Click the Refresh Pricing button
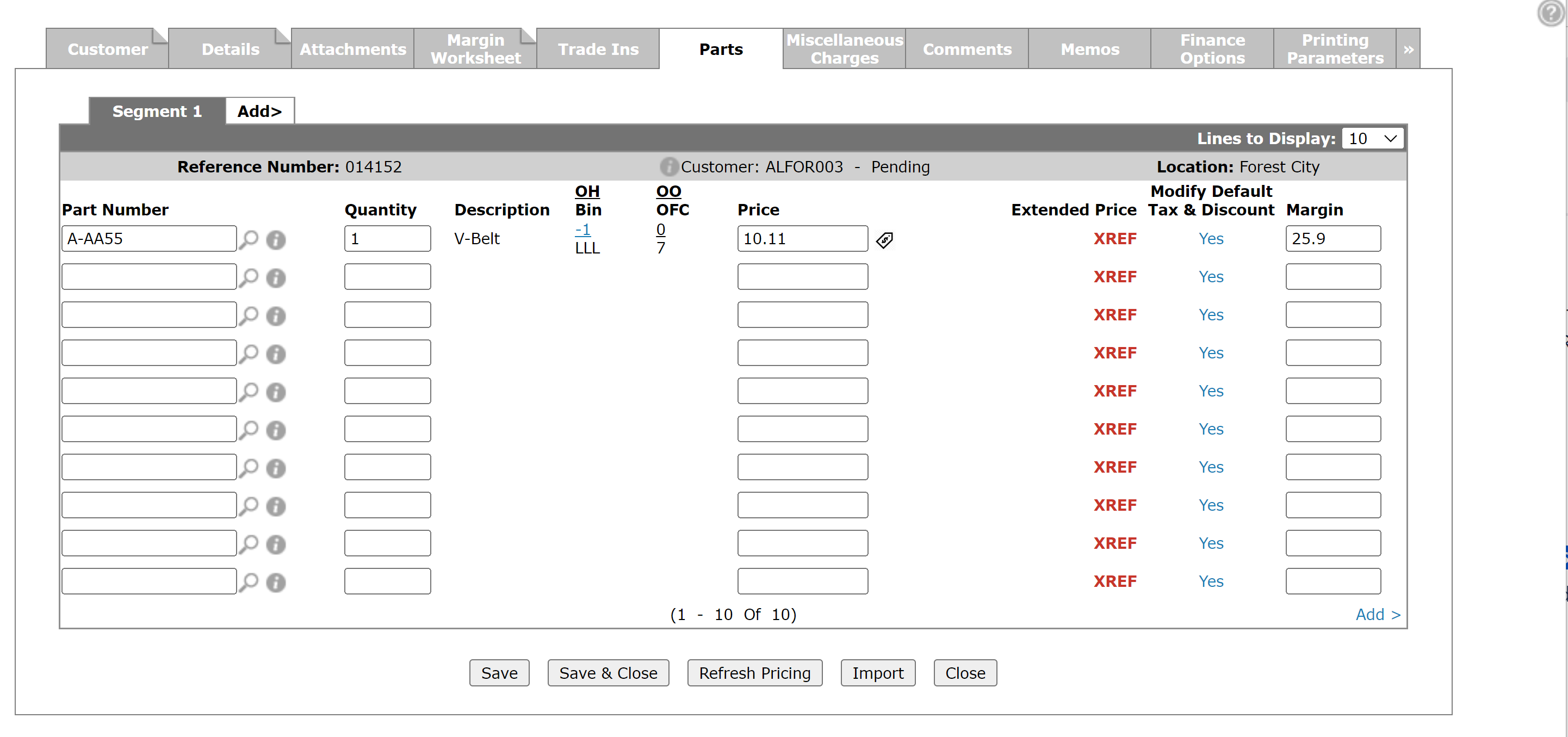Screen dimensions: 1568x737 click(755, 672)
